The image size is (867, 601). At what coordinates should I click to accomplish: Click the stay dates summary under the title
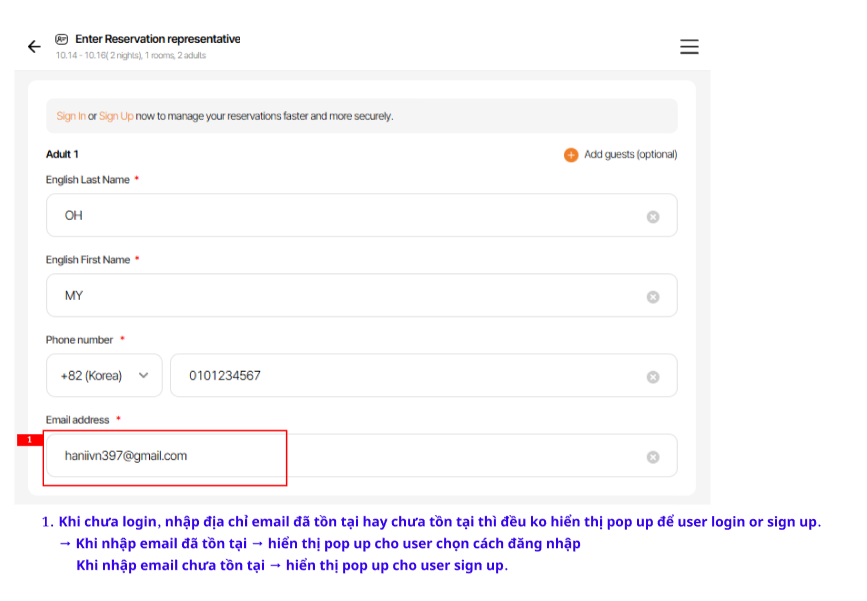click(x=131, y=56)
